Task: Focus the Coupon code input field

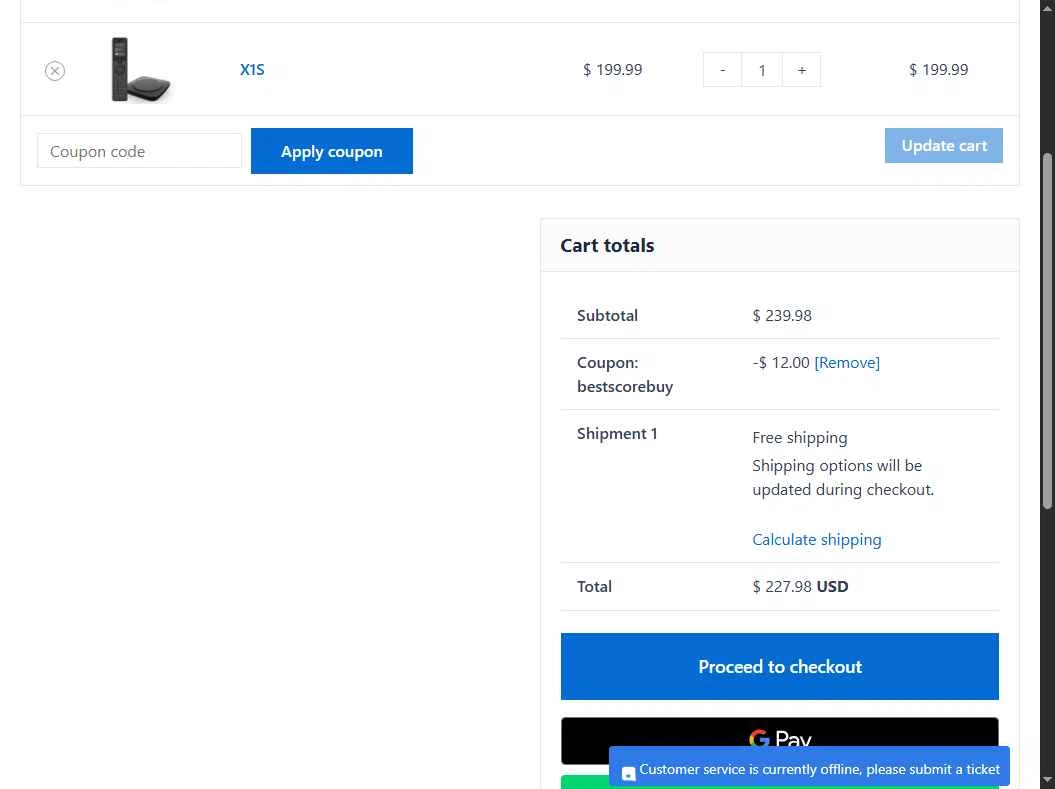Action: pos(139,151)
